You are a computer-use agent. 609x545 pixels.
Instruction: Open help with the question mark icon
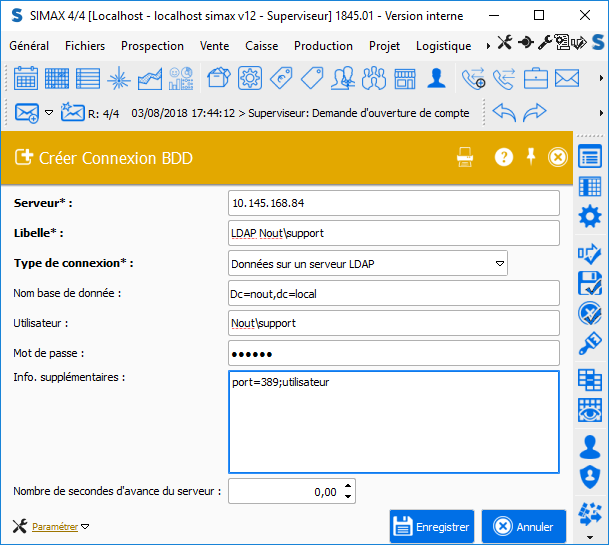[504, 157]
